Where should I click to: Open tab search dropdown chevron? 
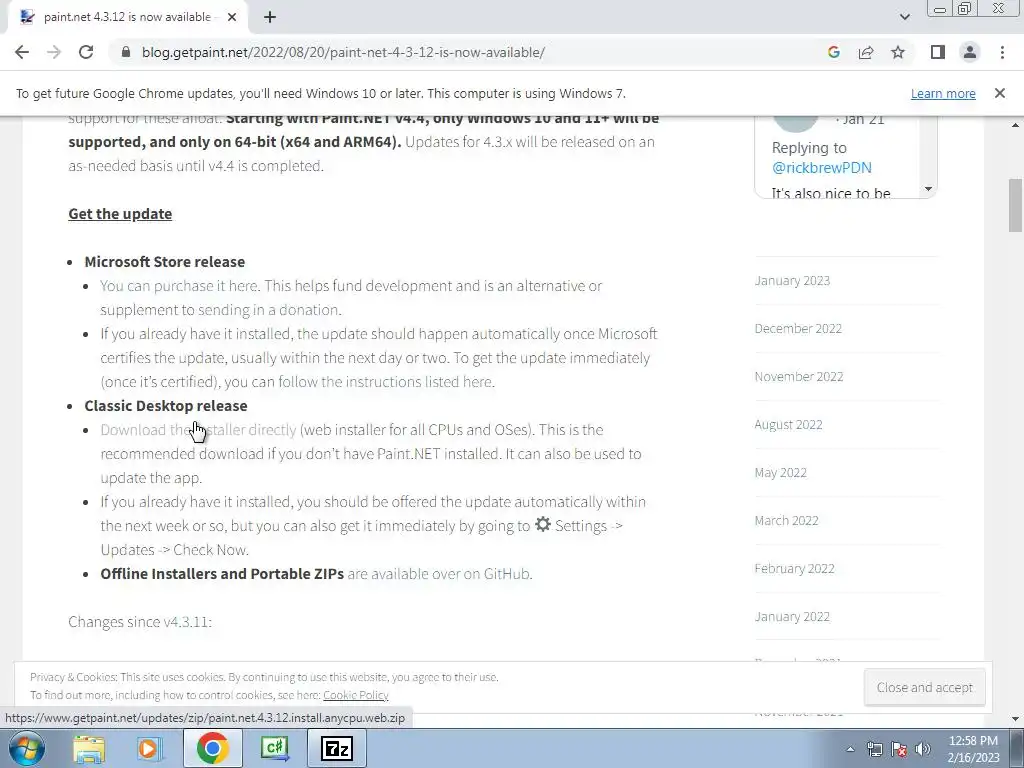pyautogui.click(x=904, y=17)
